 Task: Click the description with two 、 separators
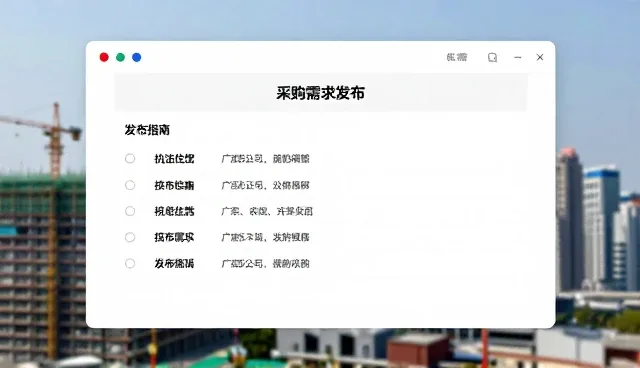click(267, 211)
